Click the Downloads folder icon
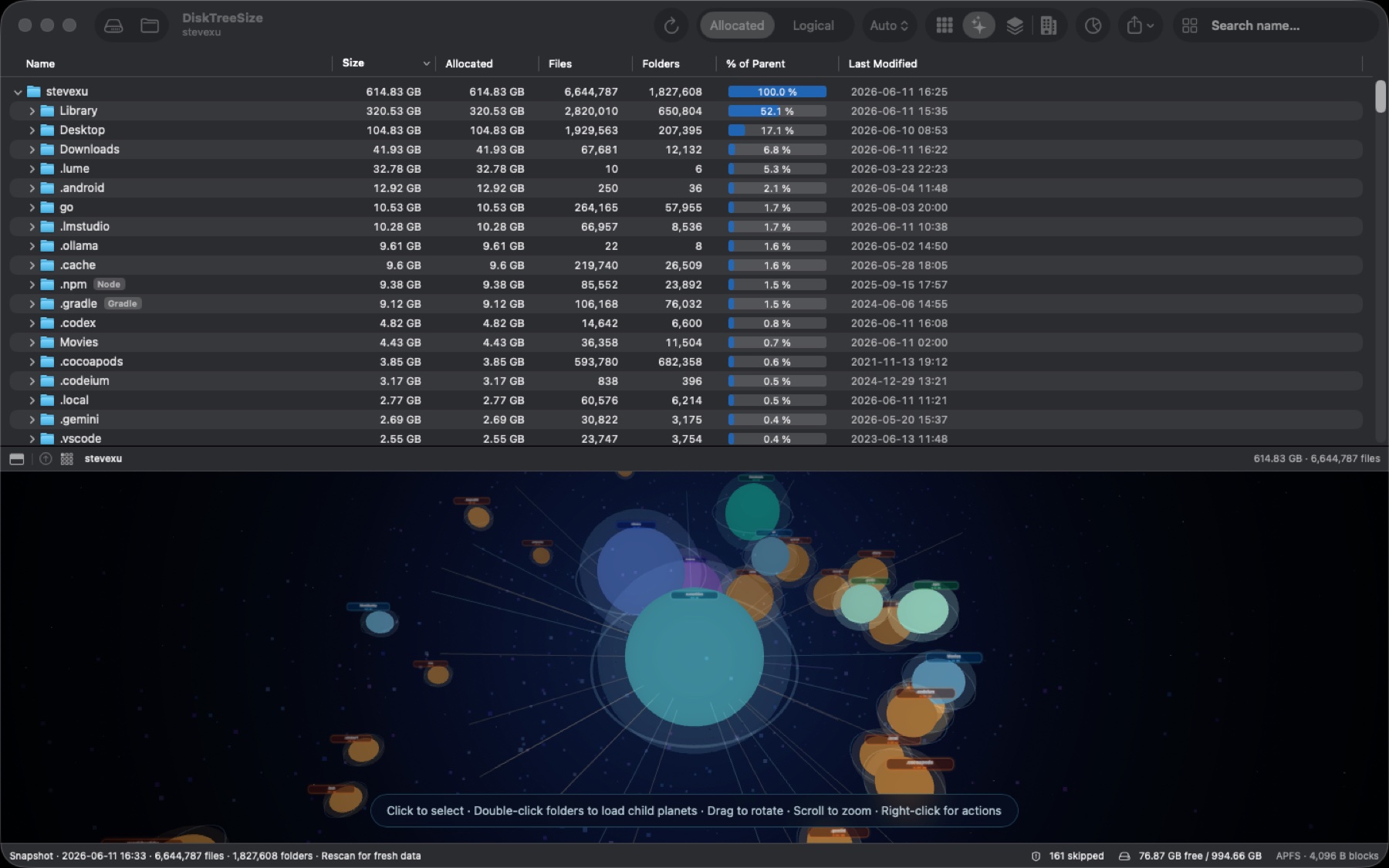The width and height of the screenshot is (1389, 868). tap(47, 150)
